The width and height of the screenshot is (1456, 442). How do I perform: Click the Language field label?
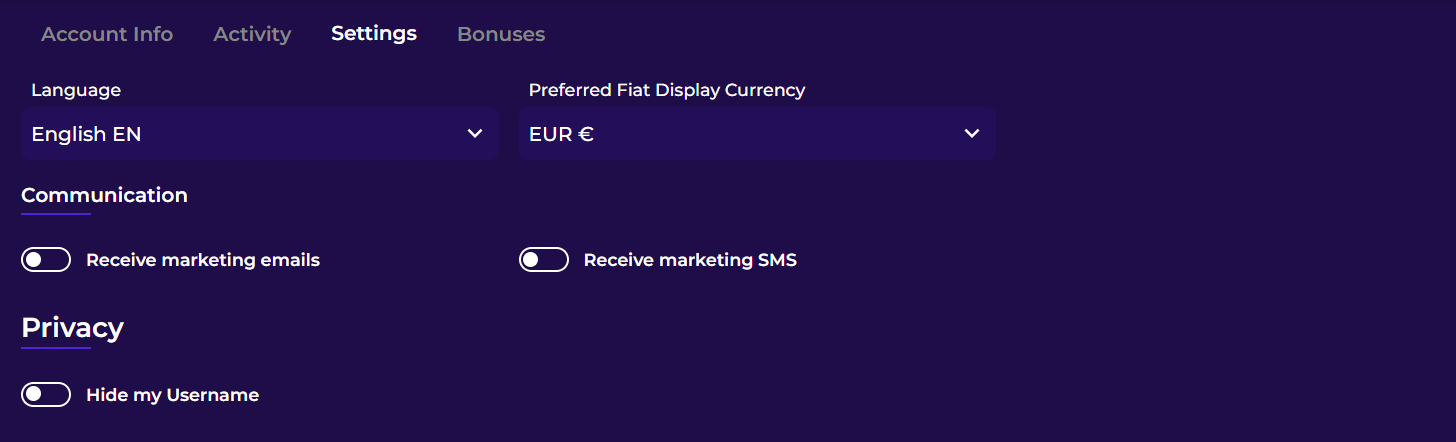pos(76,90)
